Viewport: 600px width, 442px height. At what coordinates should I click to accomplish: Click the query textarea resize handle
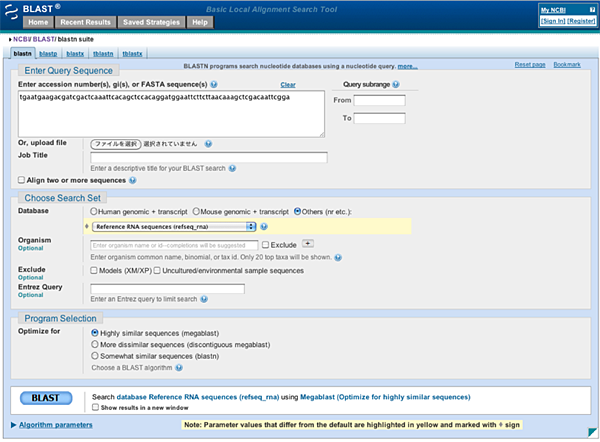[322, 134]
